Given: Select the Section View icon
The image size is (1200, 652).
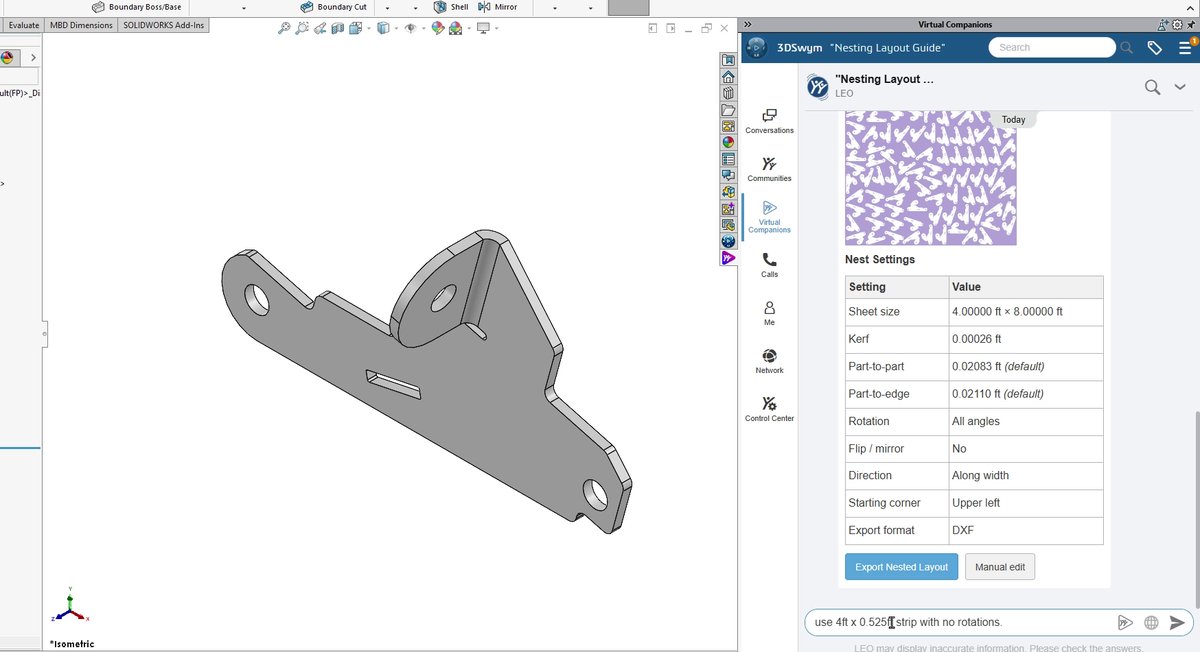Looking at the screenshot, I should click(337, 28).
